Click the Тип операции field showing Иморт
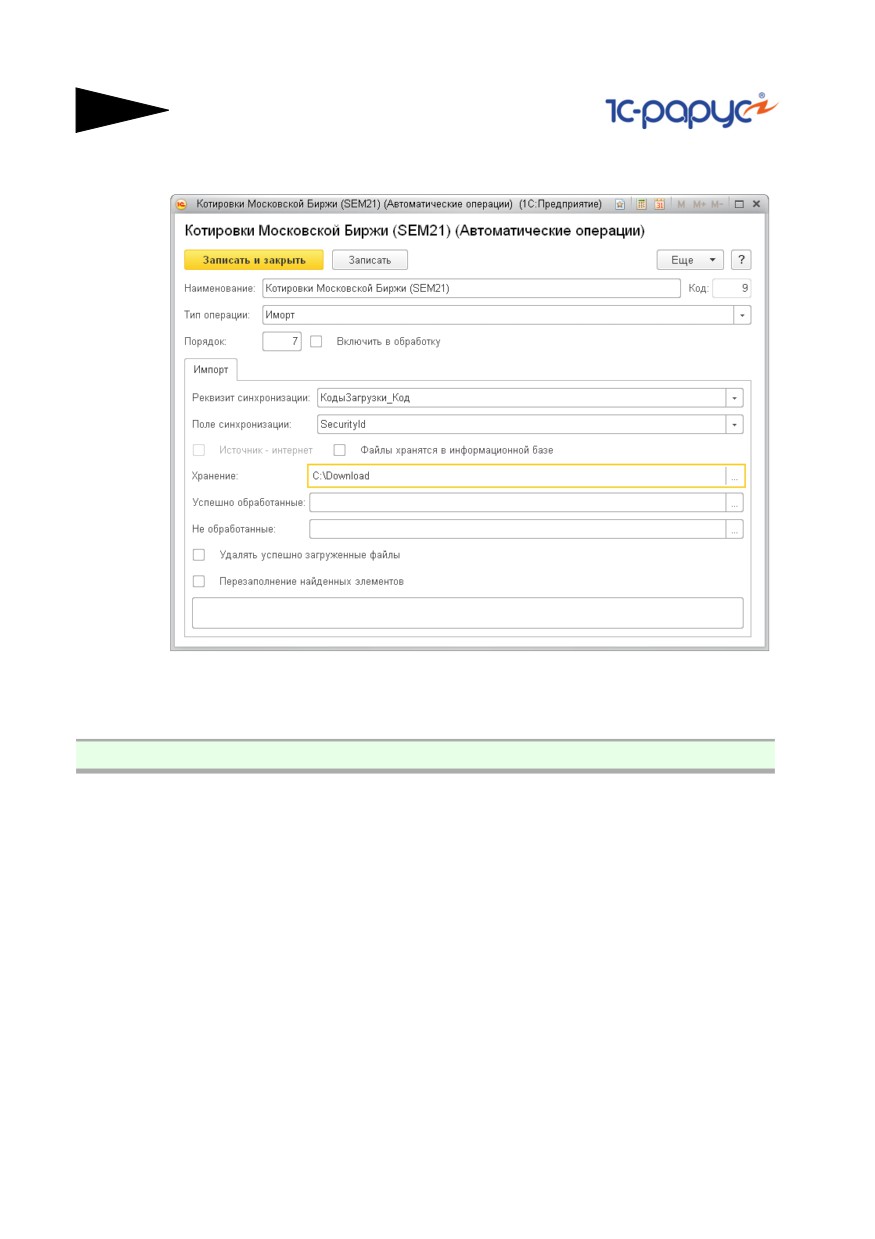Image resolution: width=875 pixels, height=1239 pixels. coord(498,315)
